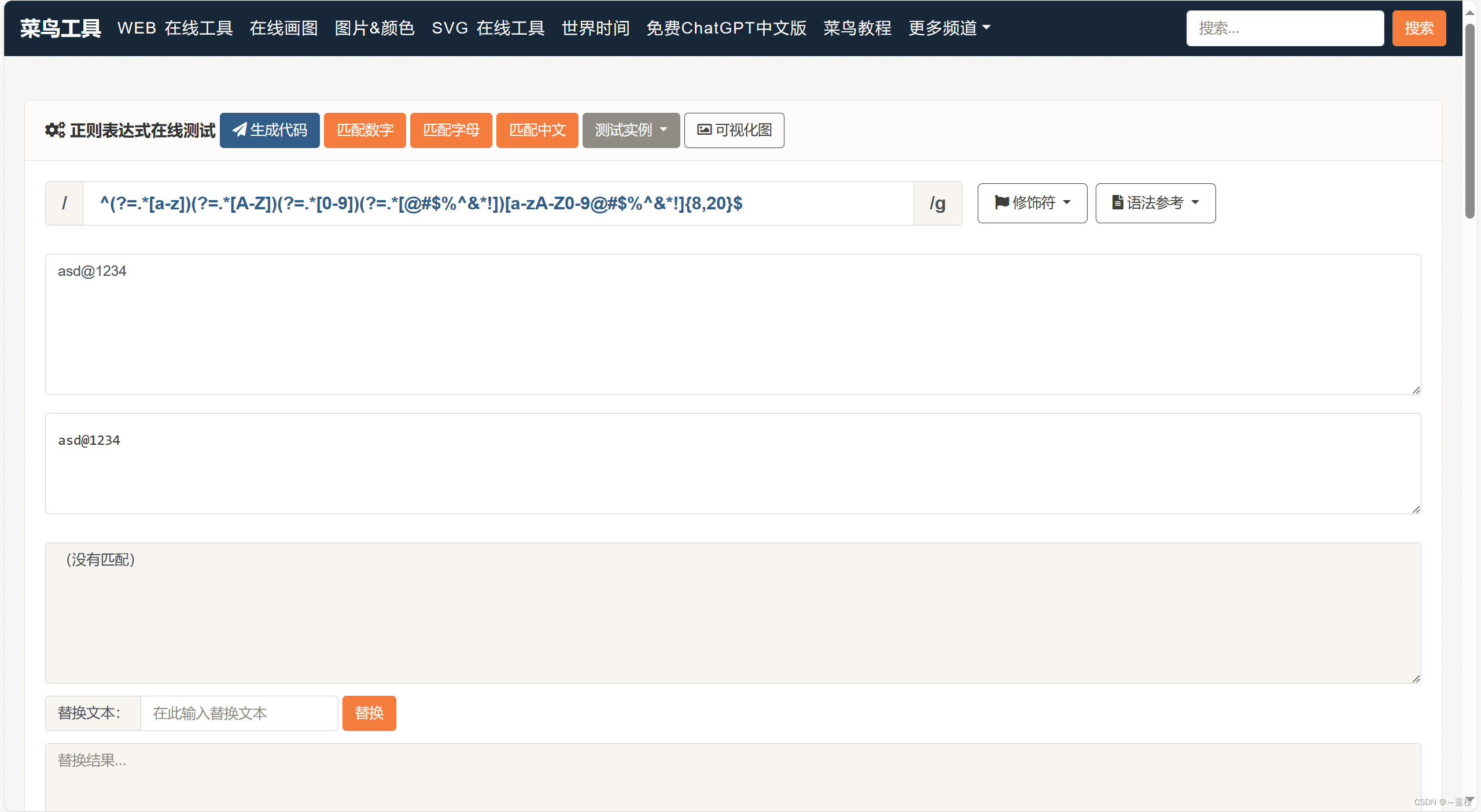Open SVG 在线工具 navigation link
The width and height of the screenshot is (1481, 812).
(x=488, y=28)
